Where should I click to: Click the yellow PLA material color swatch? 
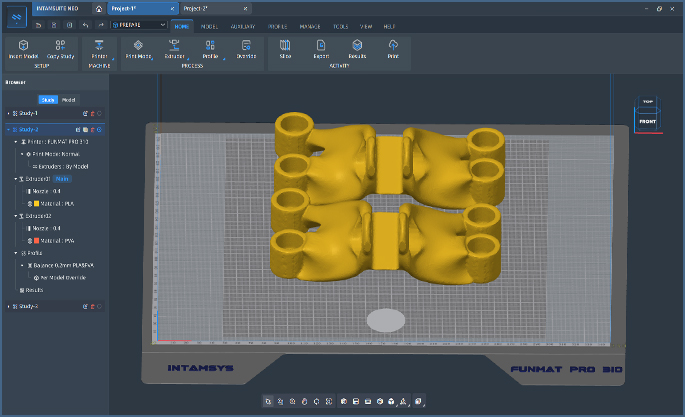[x=36, y=202]
